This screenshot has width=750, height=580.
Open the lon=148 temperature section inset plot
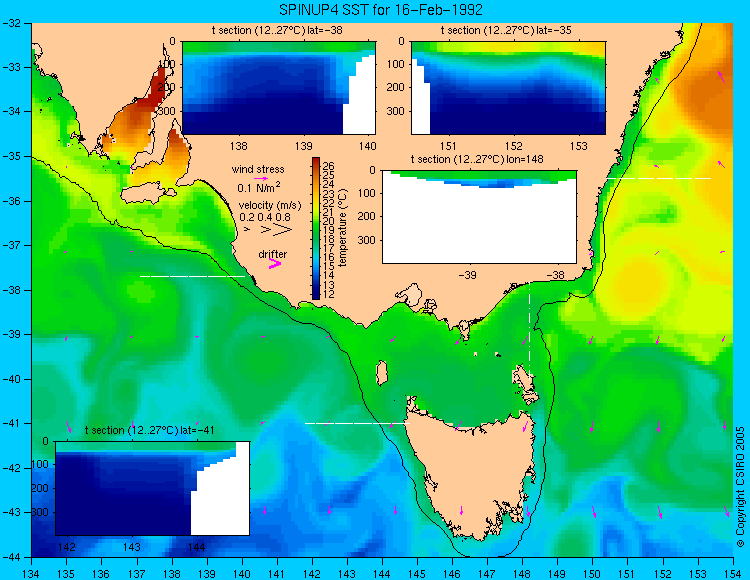coord(479,217)
